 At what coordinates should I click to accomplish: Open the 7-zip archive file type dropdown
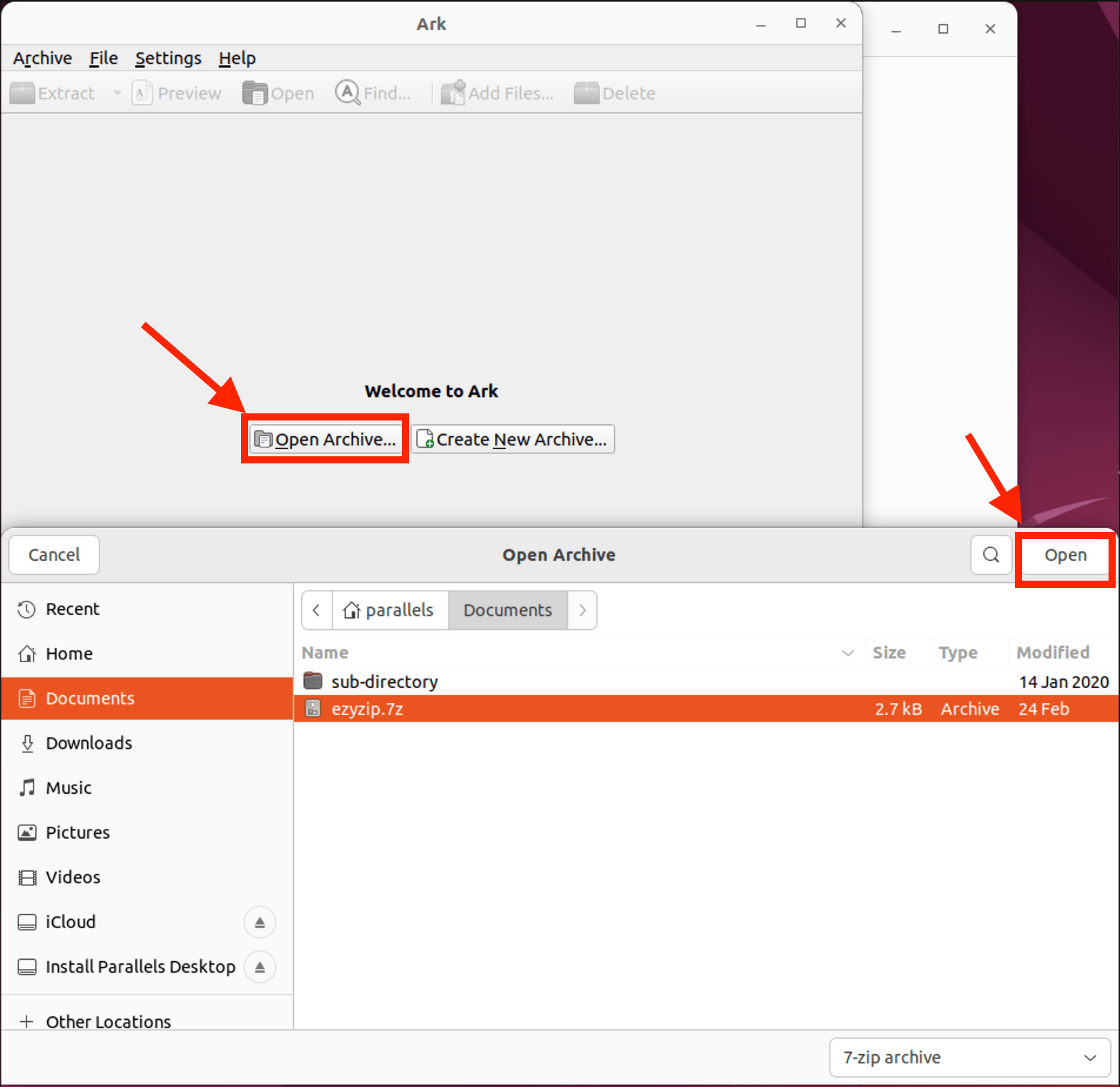[x=969, y=1058]
